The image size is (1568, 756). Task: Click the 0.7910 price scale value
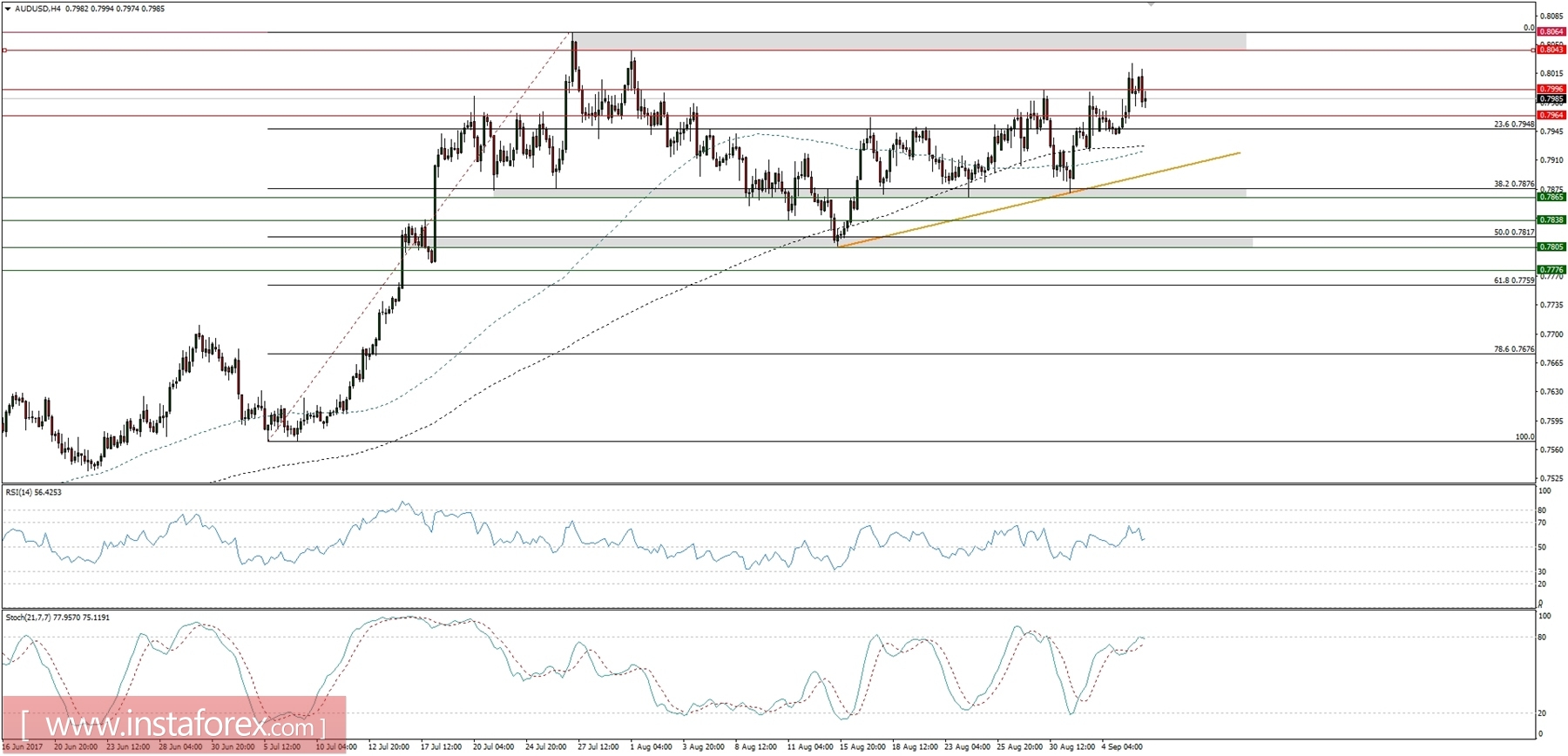tap(1552, 160)
